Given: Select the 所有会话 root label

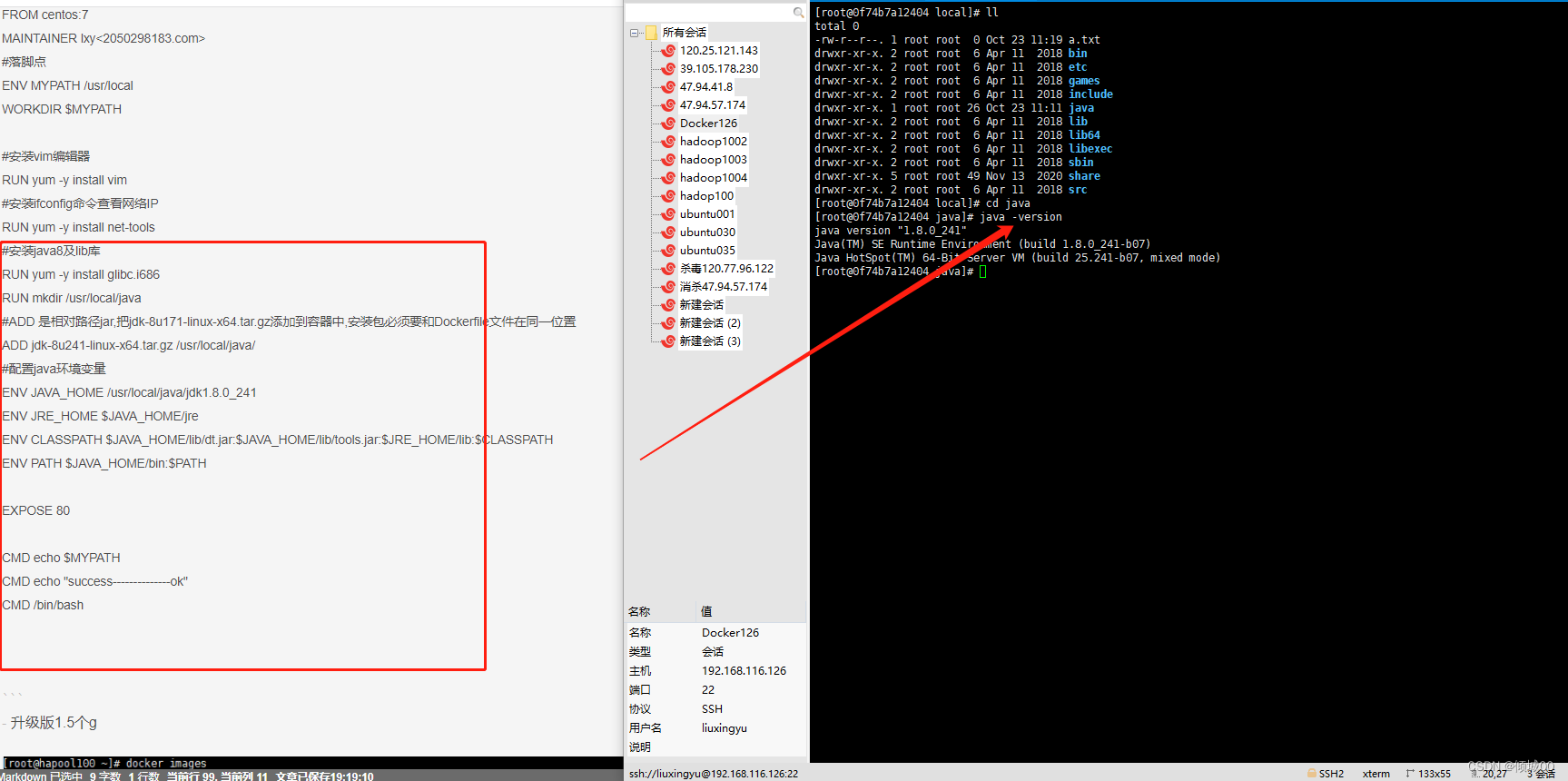Looking at the screenshot, I should (x=684, y=33).
